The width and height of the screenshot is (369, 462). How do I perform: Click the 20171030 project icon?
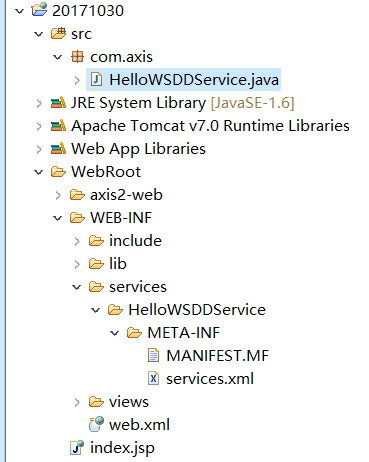pos(39,10)
